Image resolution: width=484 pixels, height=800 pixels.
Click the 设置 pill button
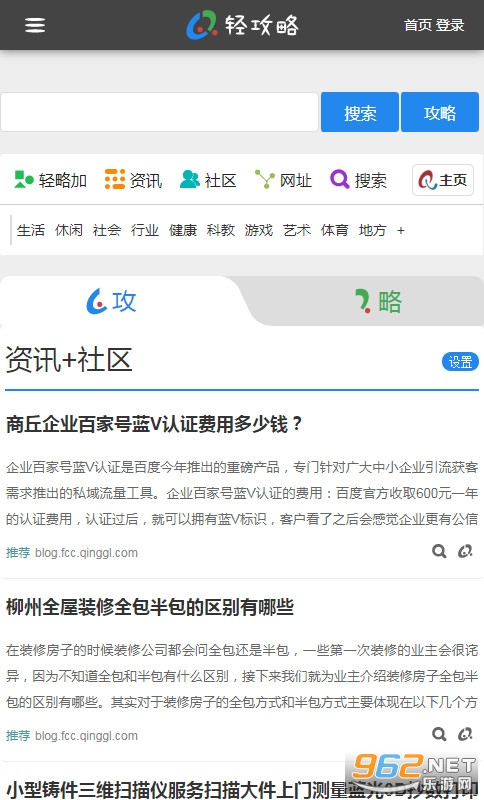coord(460,362)
